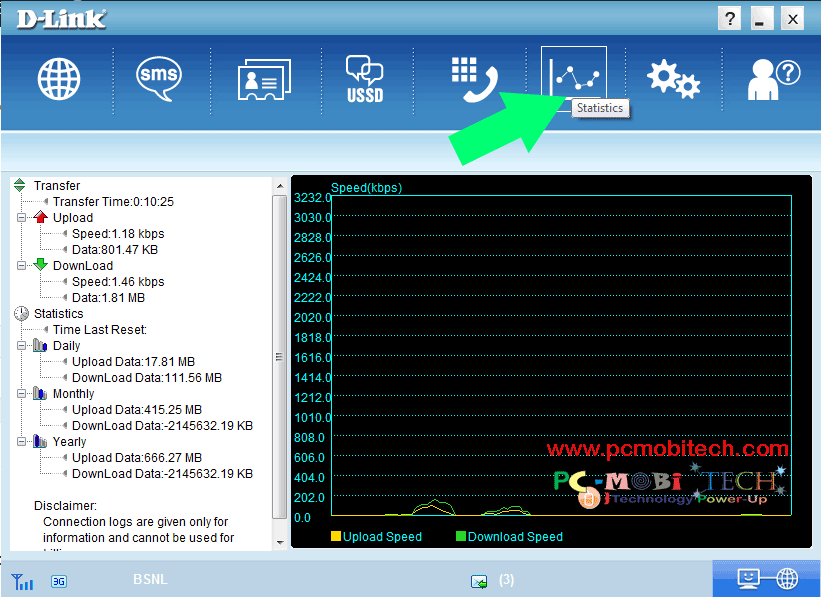Image resolution: width=821 pixels, height=598 pixels.
Task: Select the Transfer tree item
Action: click(57, 185)
